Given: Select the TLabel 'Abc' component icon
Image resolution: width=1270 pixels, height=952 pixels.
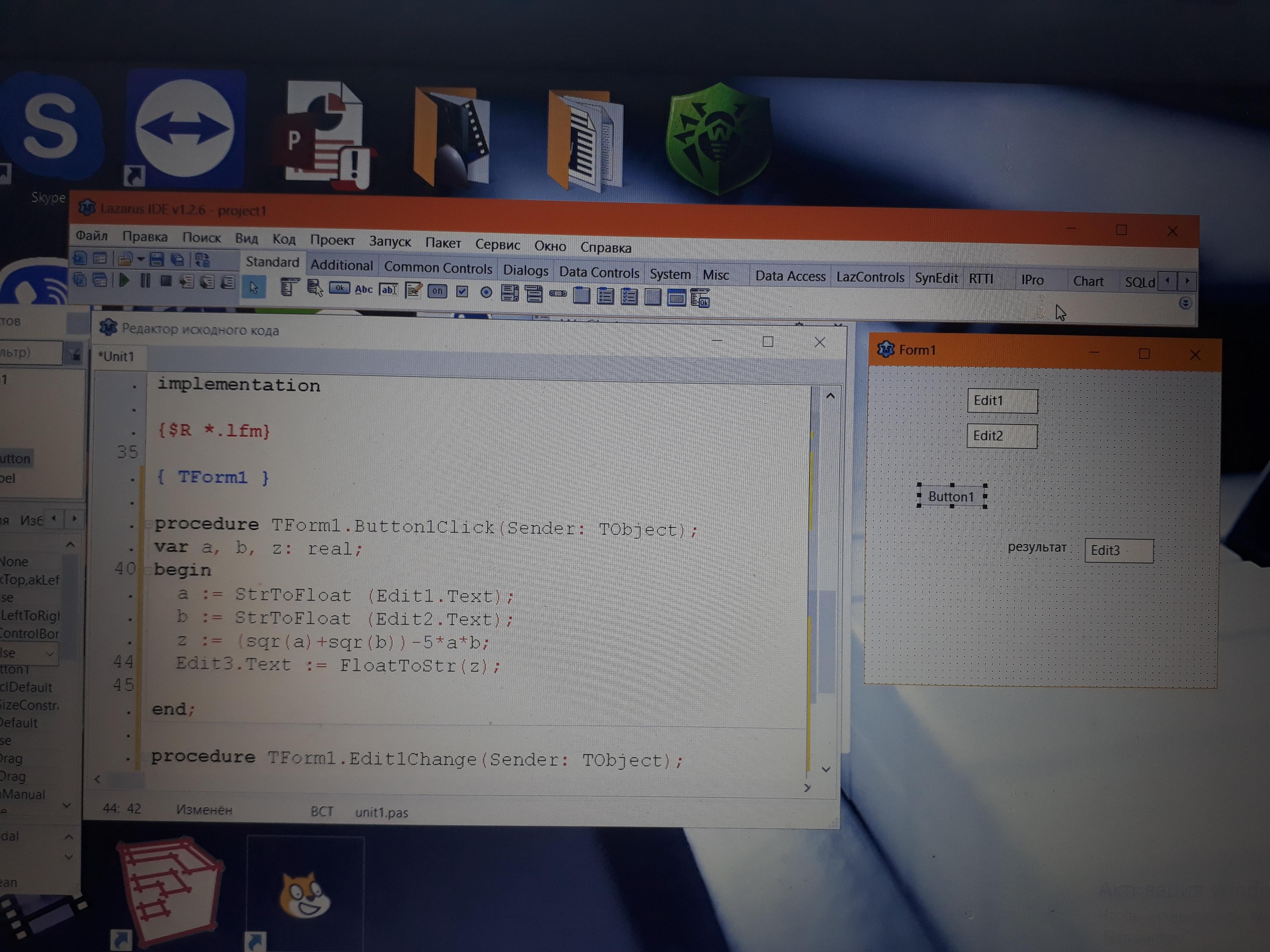Looking at the screenshot, I should pos(363,289).
